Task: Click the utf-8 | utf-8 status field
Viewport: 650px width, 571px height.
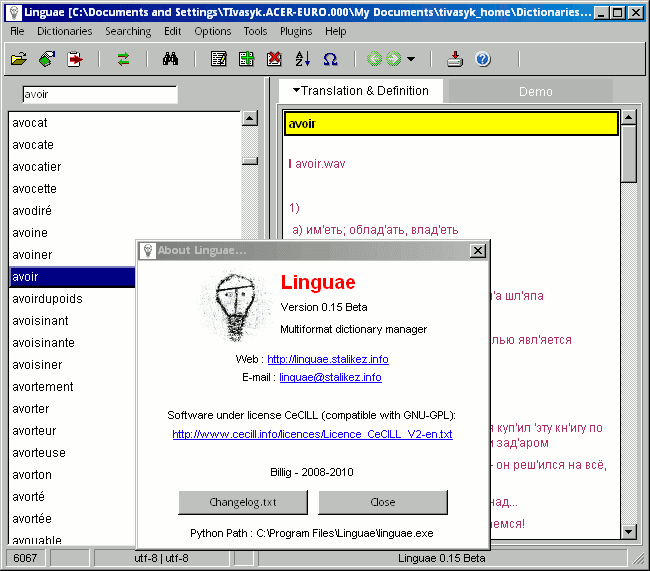Action: point(161,558)
